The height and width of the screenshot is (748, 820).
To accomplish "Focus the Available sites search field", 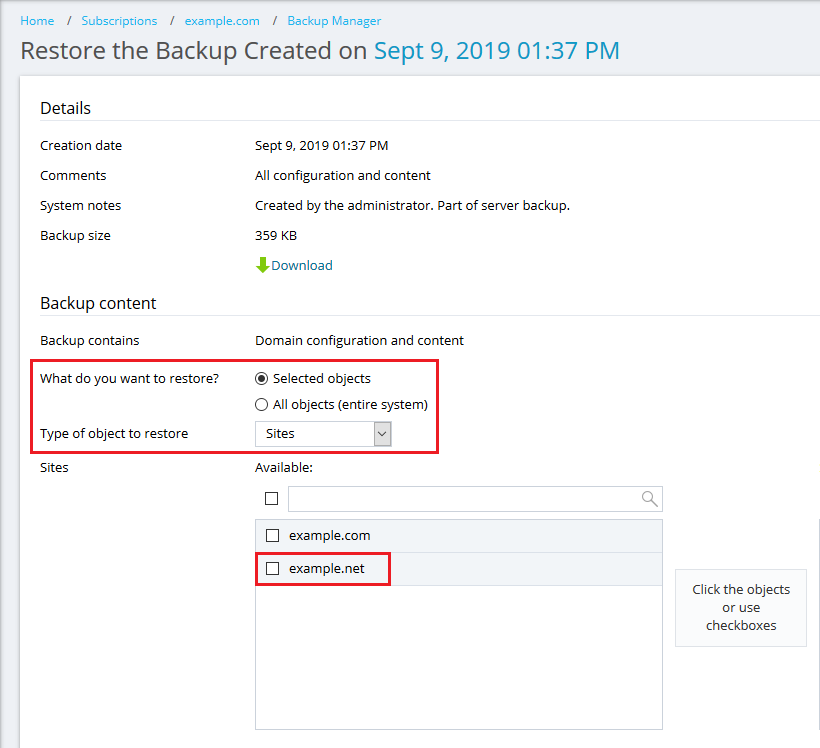I will click(x=460, y=499).
